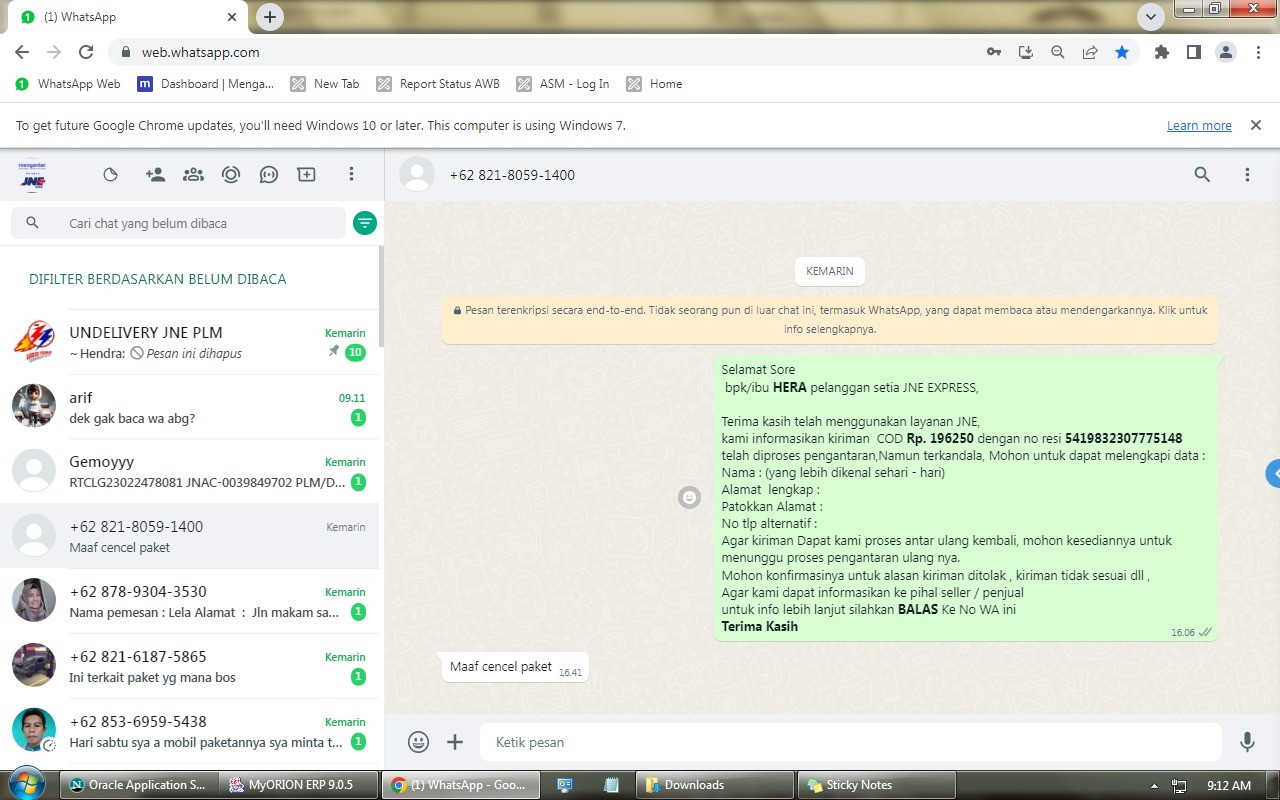Click the 'Learn more' link in update bar

pyautogui.click(x=1199, y=126)
